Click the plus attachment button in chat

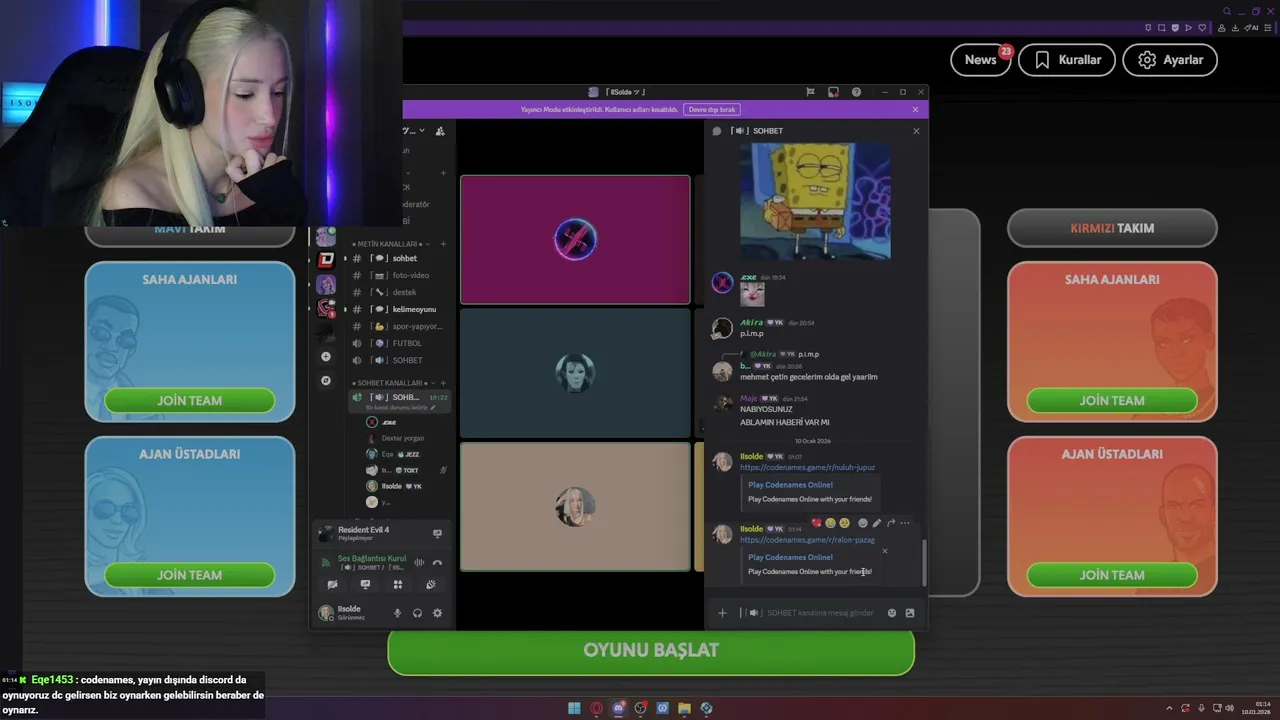coord(722,613)
